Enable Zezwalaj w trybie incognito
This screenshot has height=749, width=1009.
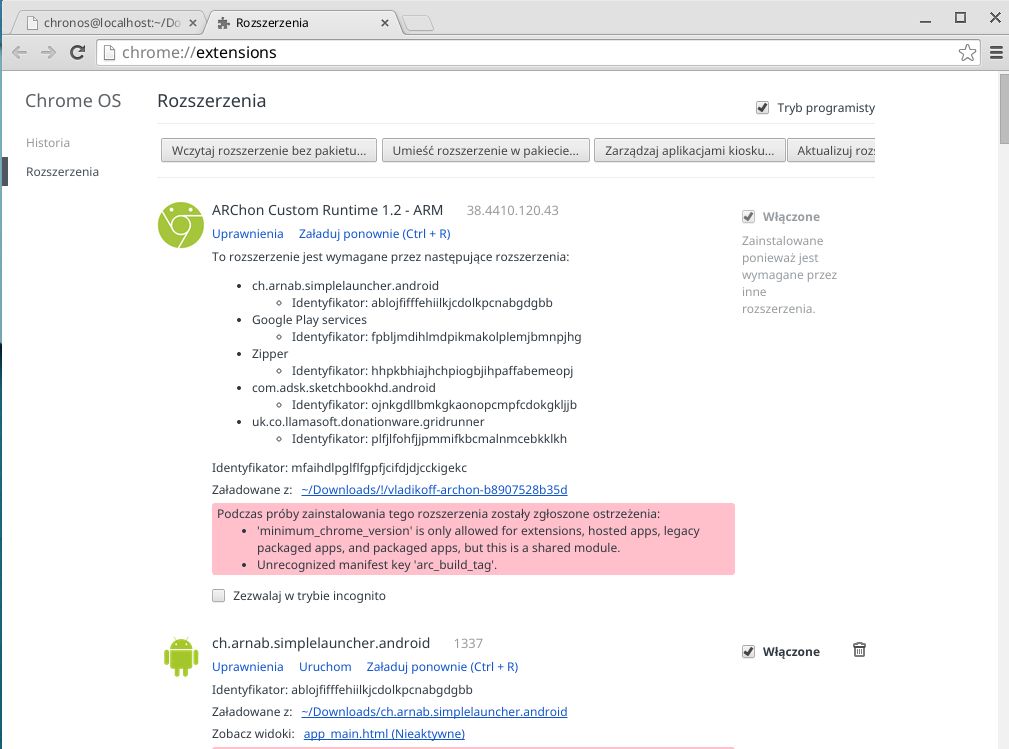[218, 595]
